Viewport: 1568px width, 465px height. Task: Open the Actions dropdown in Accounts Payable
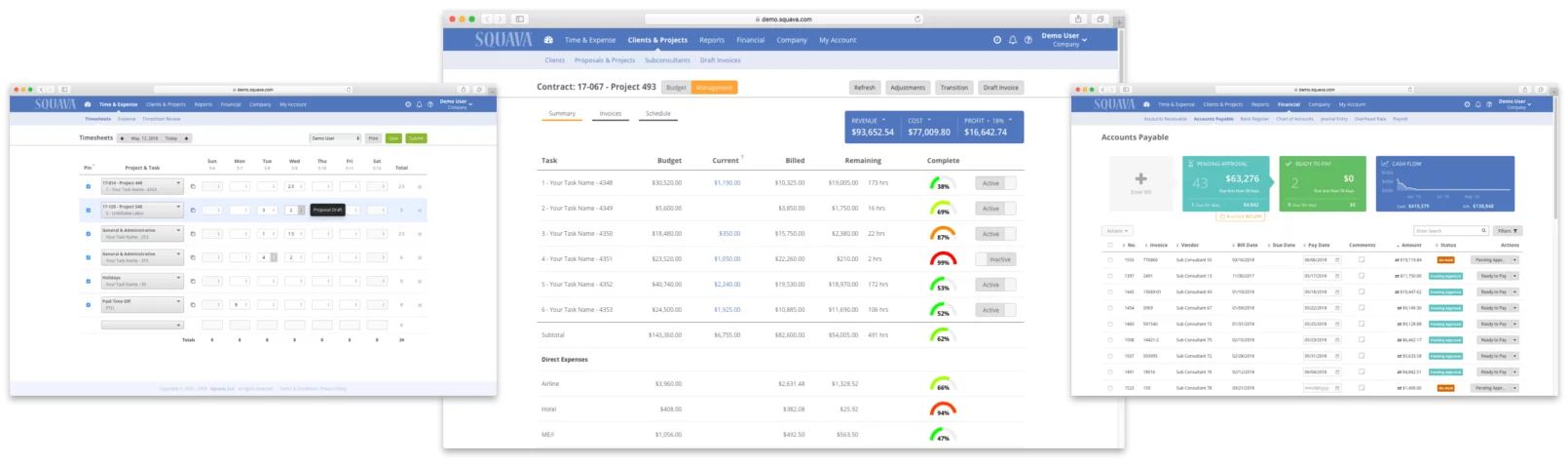point(1116,231)
